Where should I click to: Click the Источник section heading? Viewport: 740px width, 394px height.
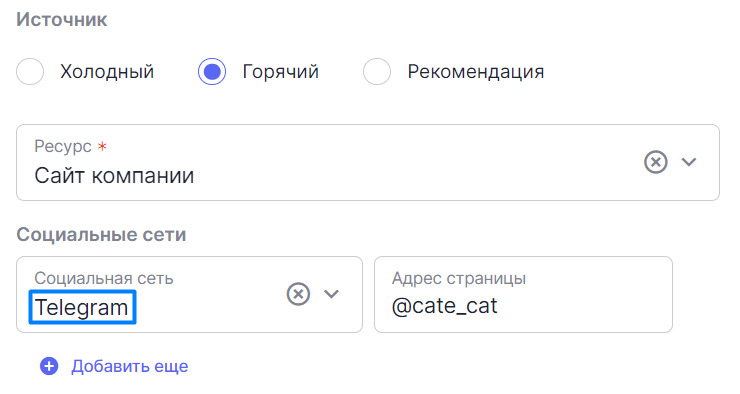62,20
